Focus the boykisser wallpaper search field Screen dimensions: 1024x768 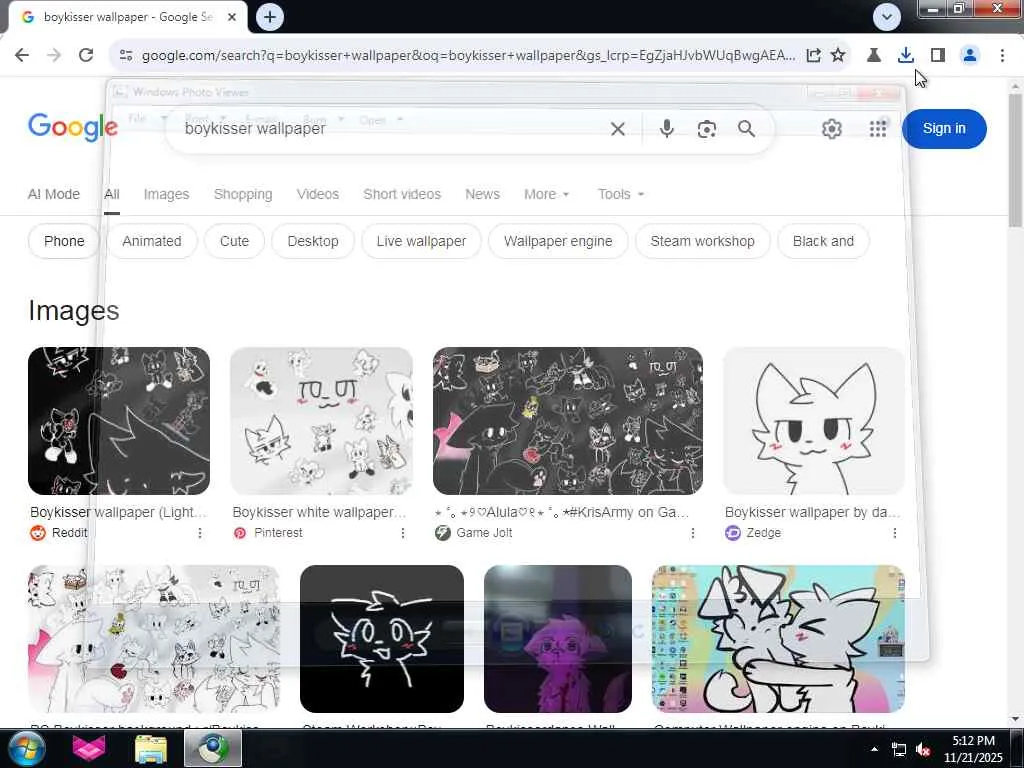[392, 129]
